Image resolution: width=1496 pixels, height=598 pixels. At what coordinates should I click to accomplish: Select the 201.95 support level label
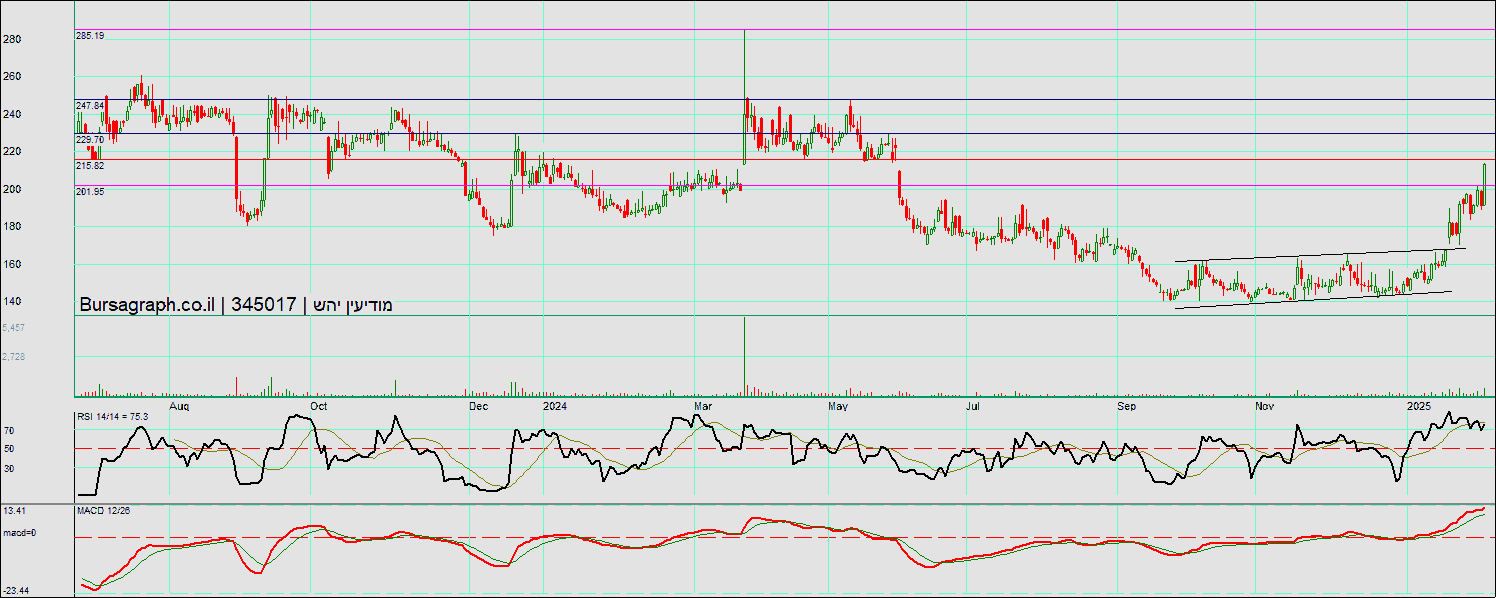coord(90,191)
